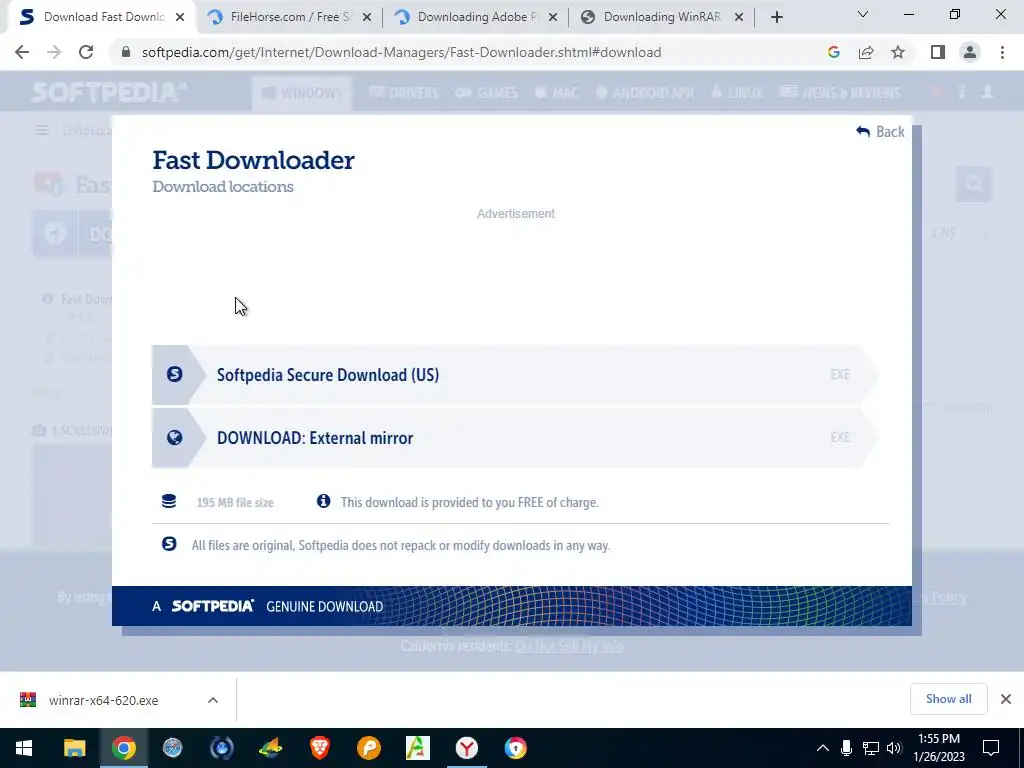Click the microphone icon in the system tray
The width and height of the screenshot is (1024, 768).
tap(846, 748)
